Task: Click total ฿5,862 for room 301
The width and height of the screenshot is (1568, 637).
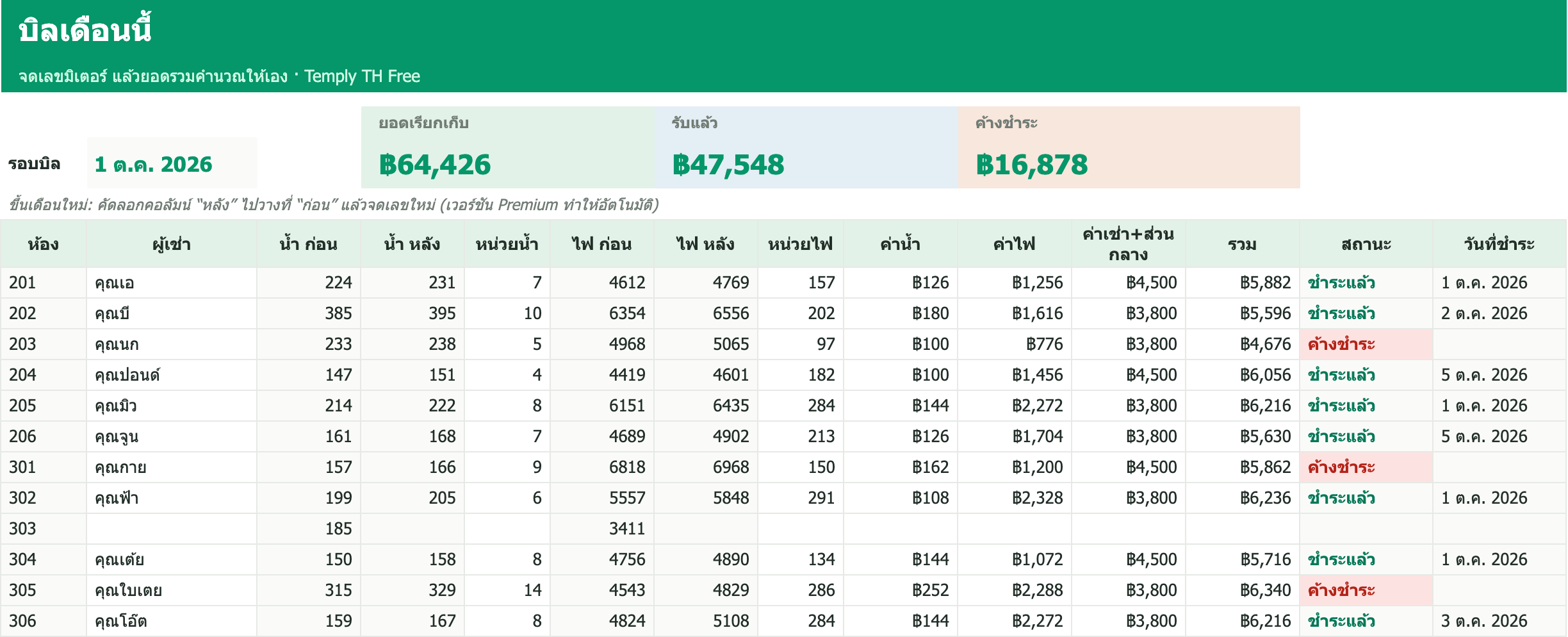Action: 1243,467
